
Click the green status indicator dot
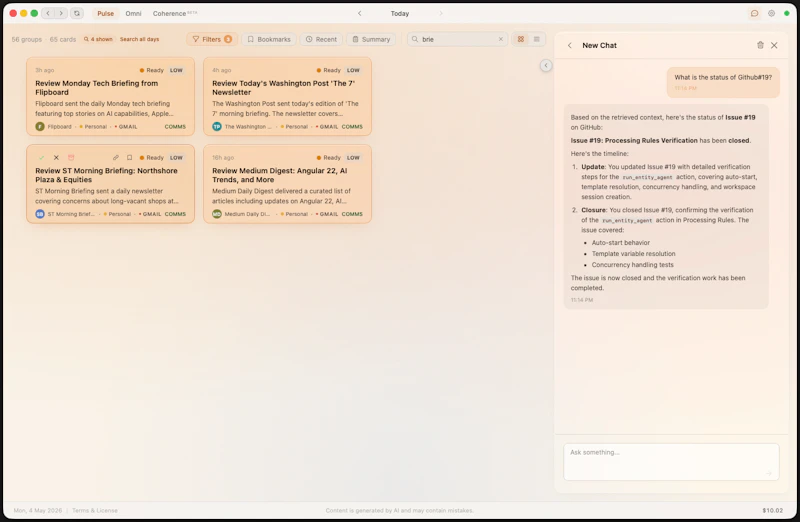787,13
